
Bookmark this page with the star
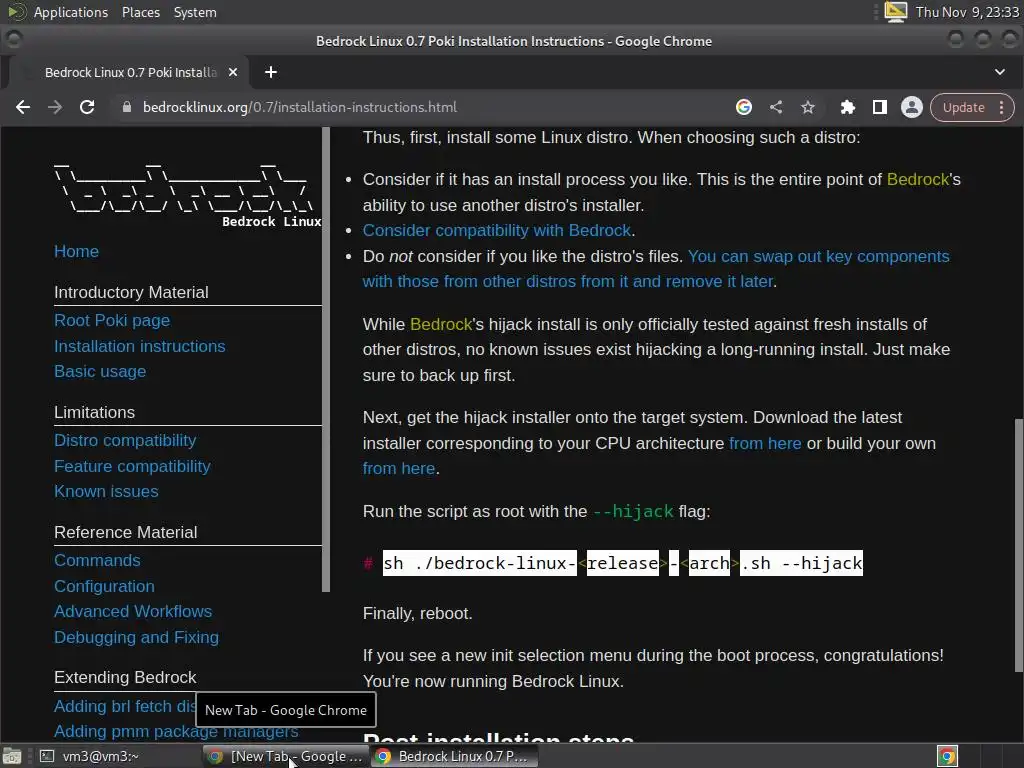(x=808, y=107)
